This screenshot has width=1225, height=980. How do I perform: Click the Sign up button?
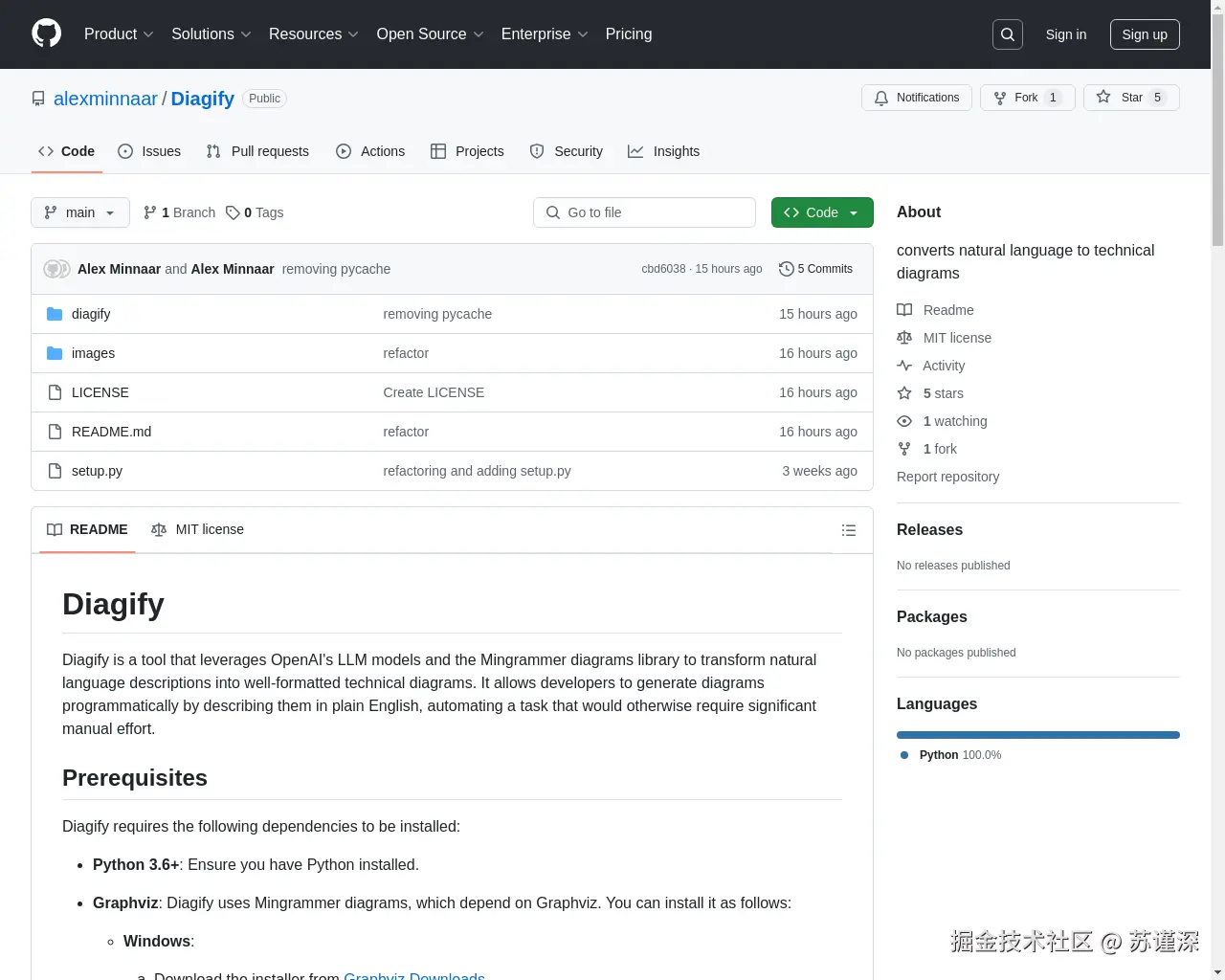[x=1145, y=34]
